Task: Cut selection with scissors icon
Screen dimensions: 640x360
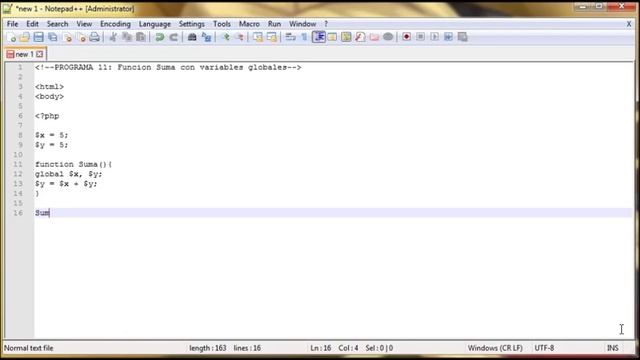Action: (x=113, y=38)
